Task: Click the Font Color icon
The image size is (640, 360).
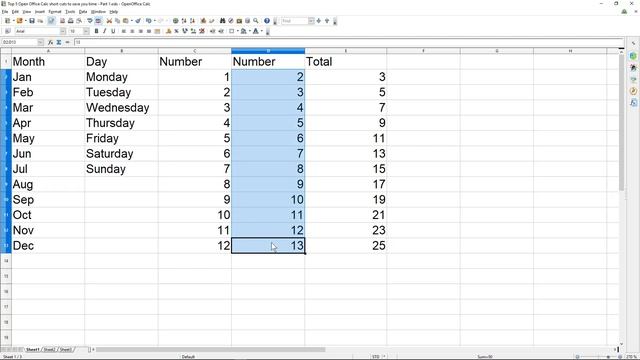Action: click(256, 31)
